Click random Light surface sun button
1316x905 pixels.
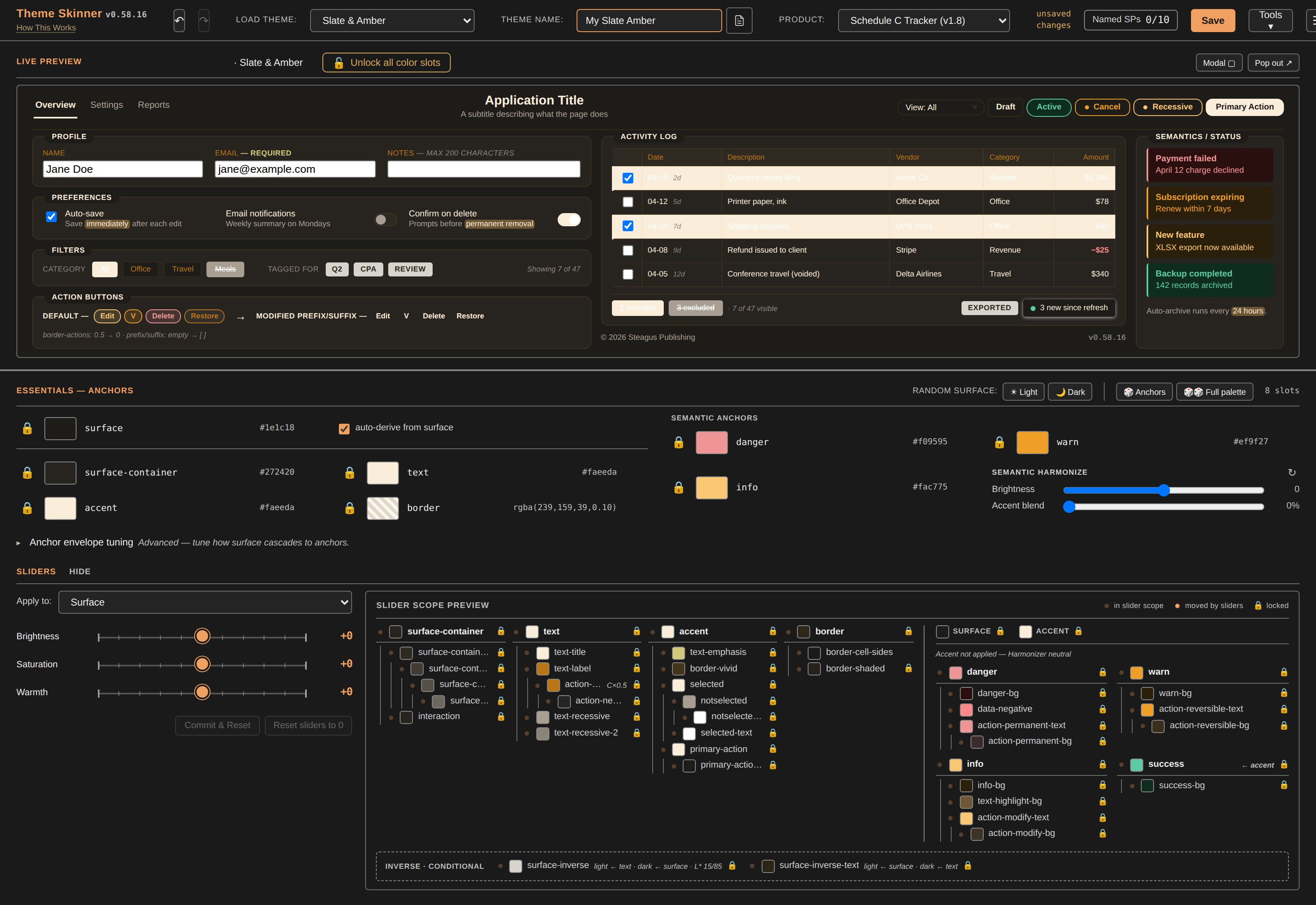tap(1023, 392)
